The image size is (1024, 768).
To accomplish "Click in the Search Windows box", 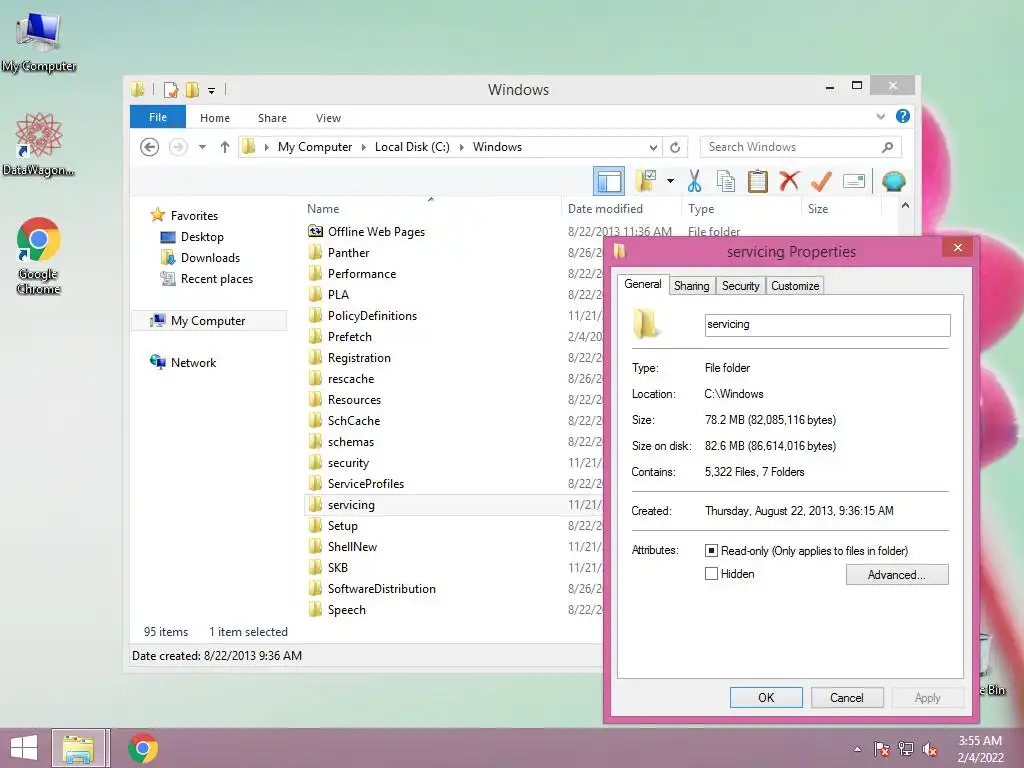I will click(x=801, y=147).
